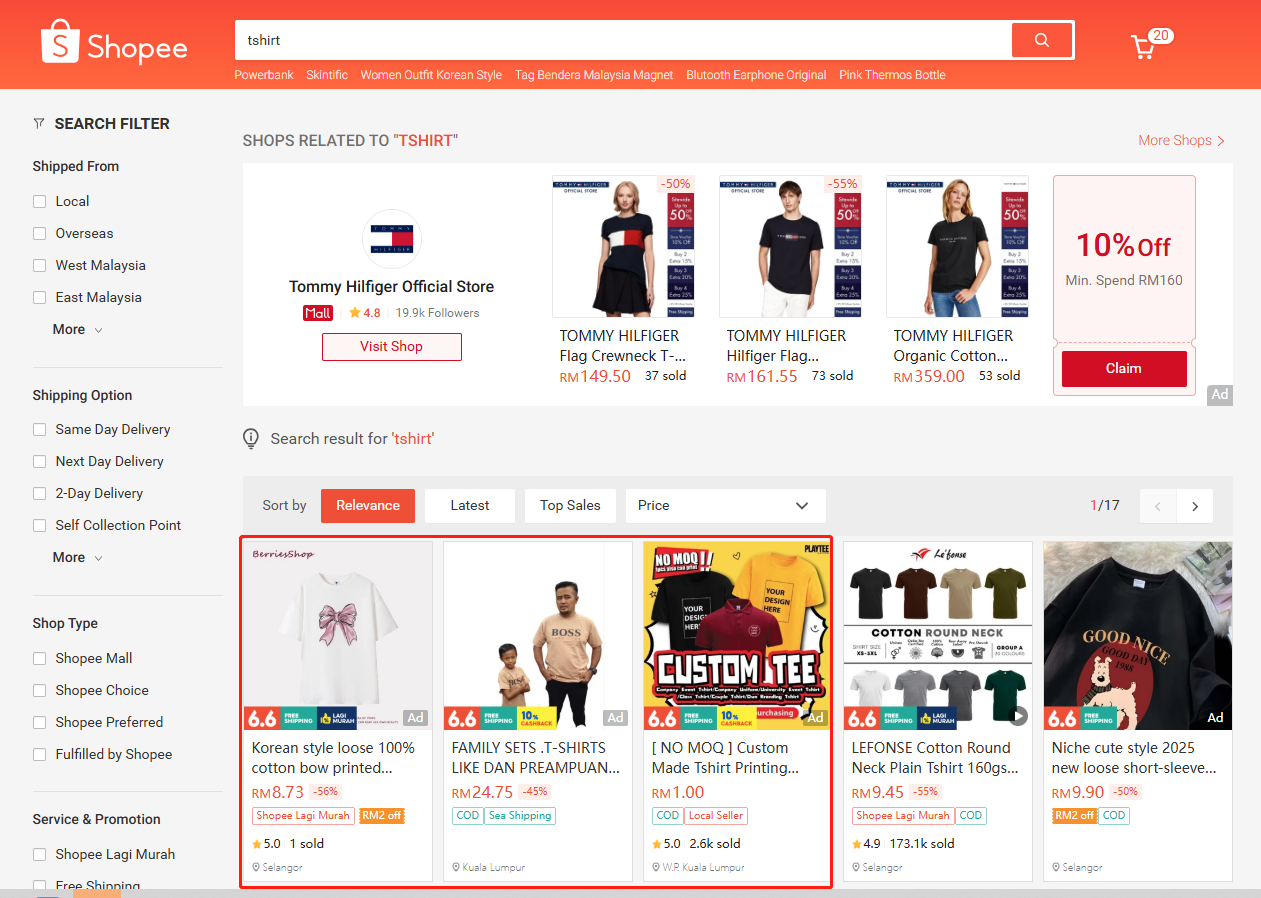Viewport: 1261px width, 898px height.
Task: Enable Shopee Preferred filter
Action: pos(40,722)
